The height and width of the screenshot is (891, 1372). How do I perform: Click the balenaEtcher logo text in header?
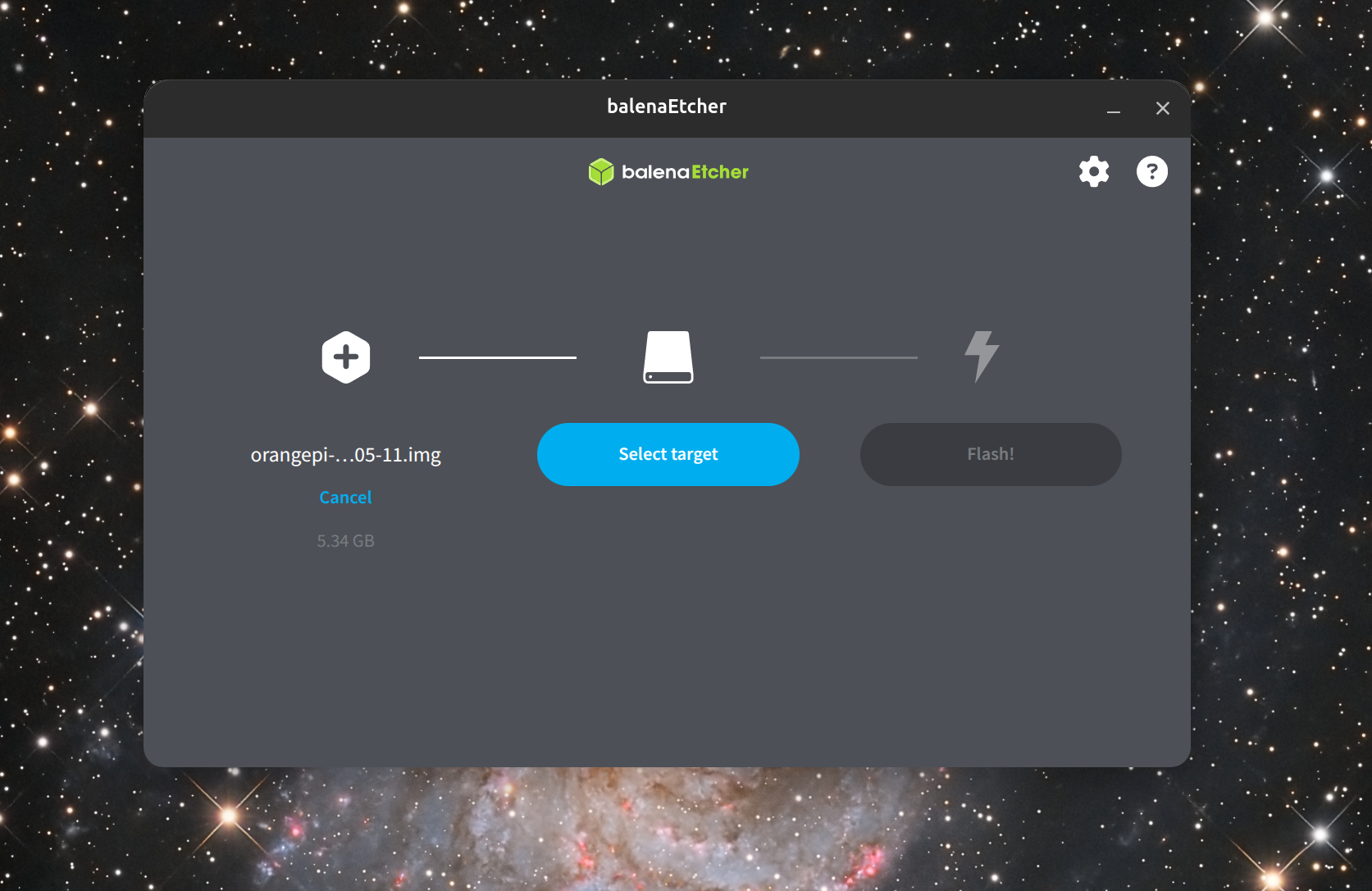coord(686,171)
